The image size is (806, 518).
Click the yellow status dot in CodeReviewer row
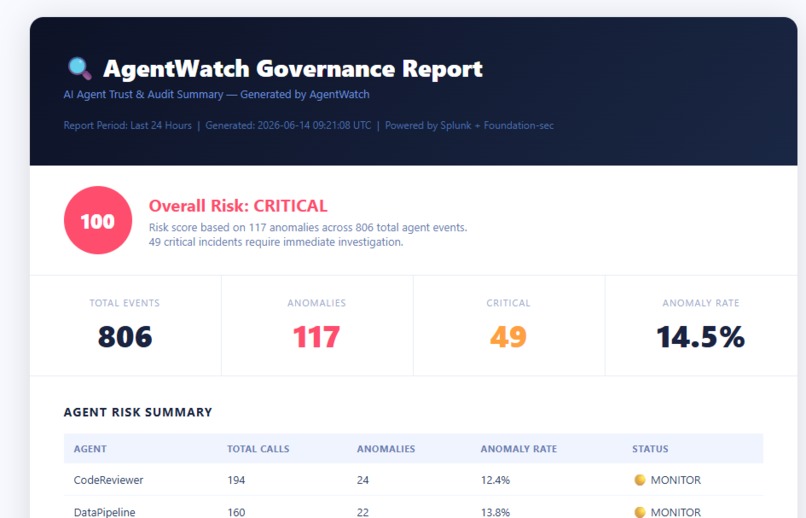(x=640, y=480)
